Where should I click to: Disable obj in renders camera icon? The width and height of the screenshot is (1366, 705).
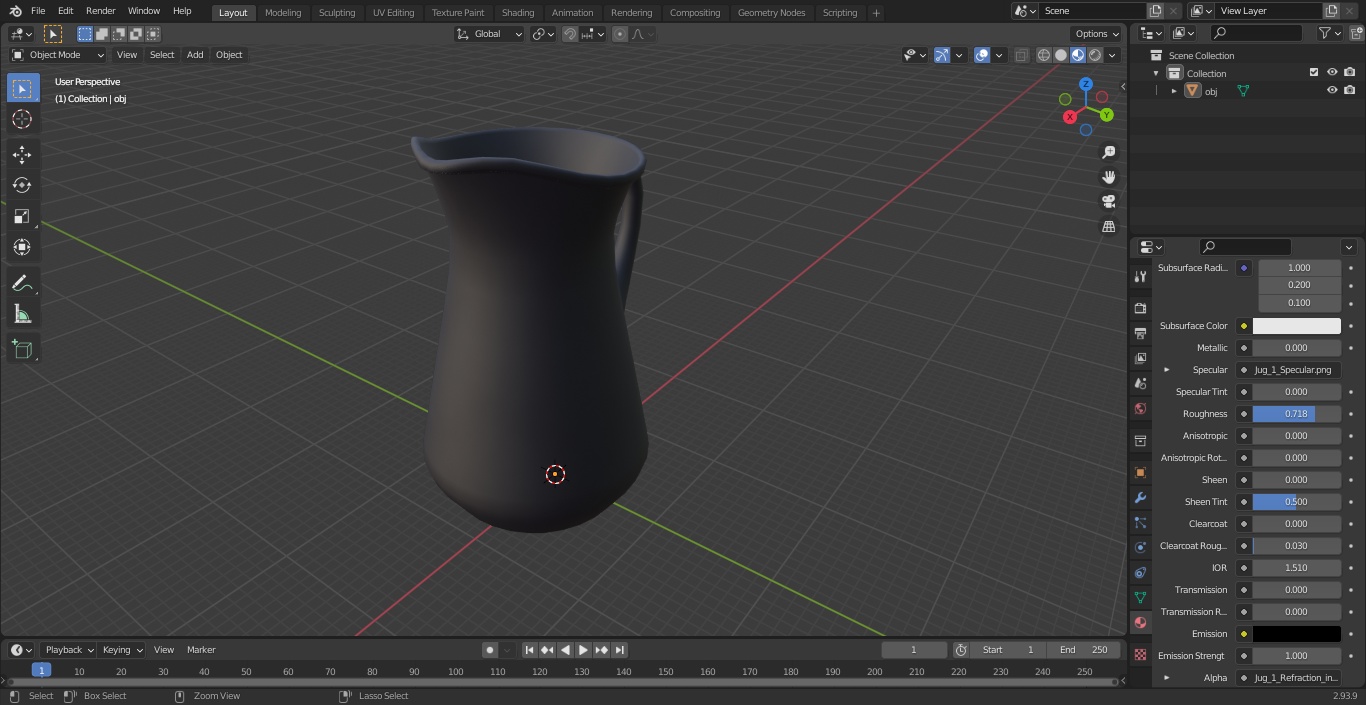tap(1349, 90)
